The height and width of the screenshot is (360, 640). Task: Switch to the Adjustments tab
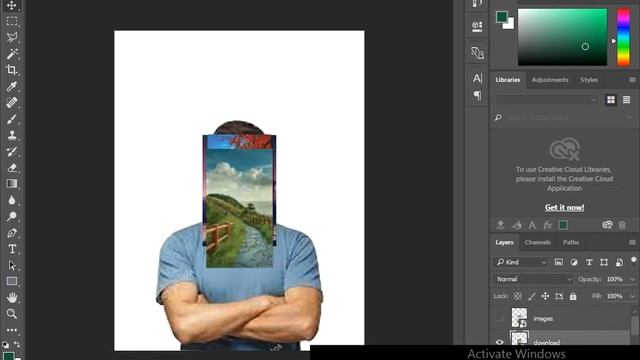point(550,80)
